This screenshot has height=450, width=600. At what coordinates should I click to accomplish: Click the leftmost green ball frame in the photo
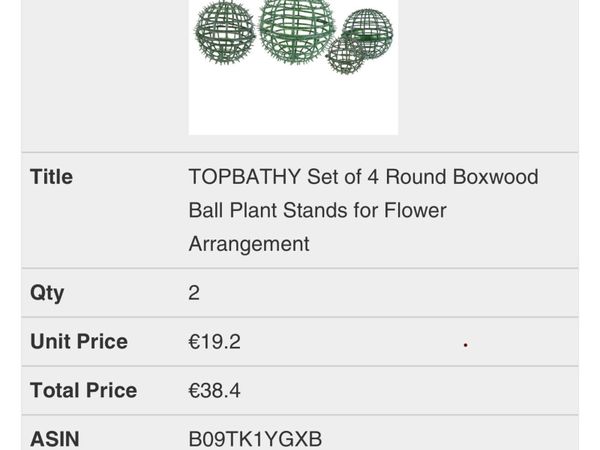pos(225,33)
